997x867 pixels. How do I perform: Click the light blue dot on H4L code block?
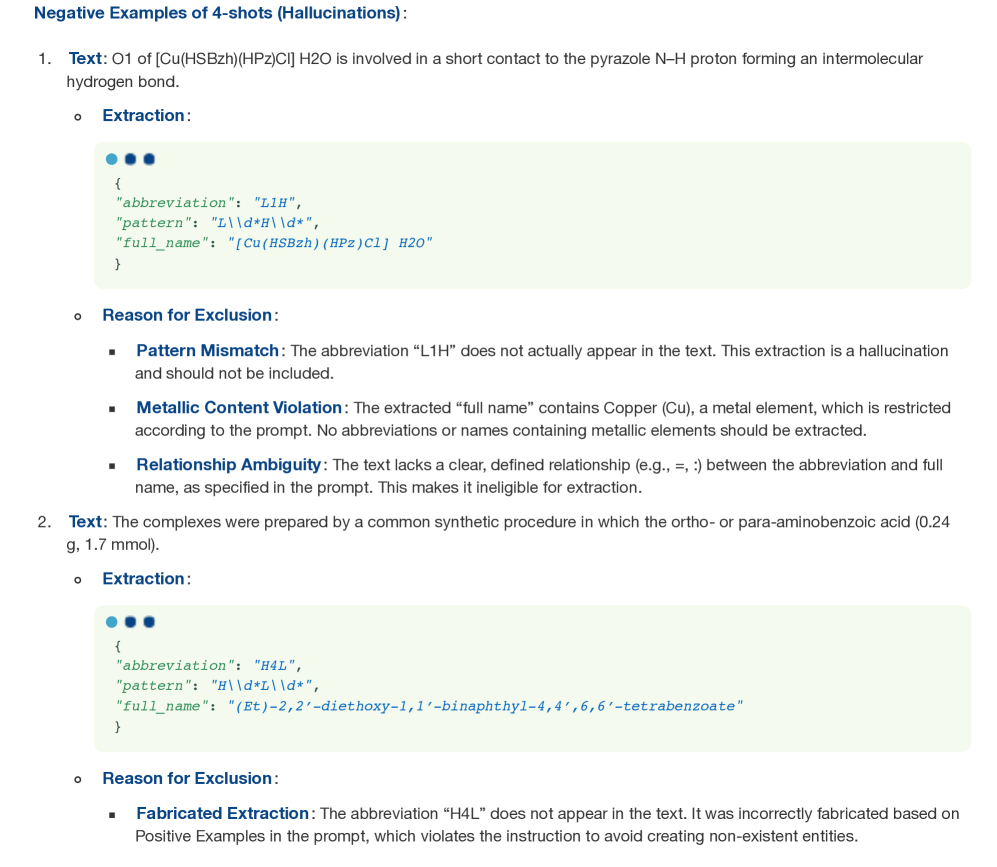[x=111, y=622]
